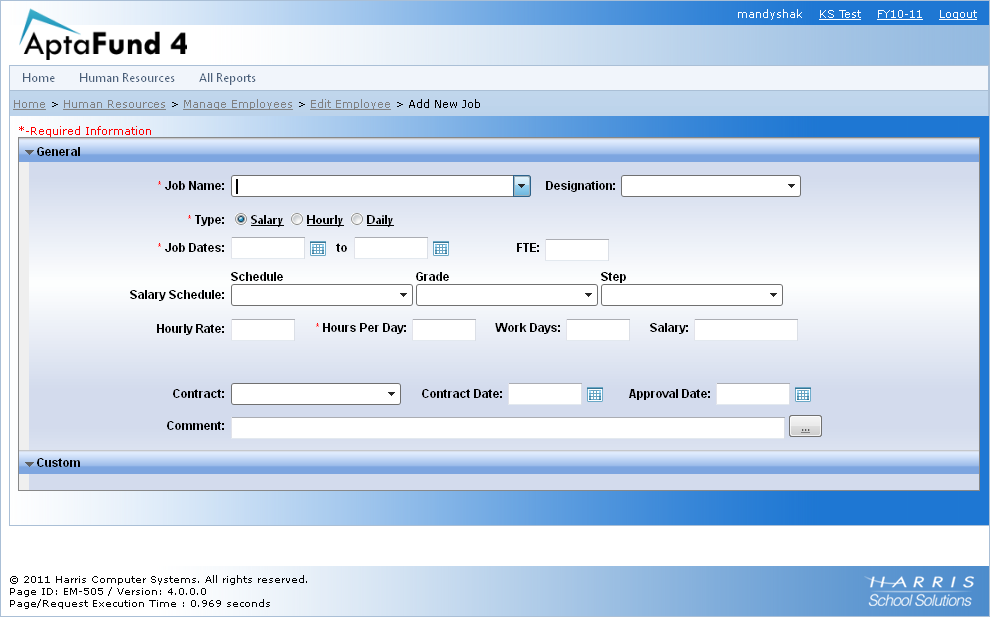Open the Schedule dropdown
Viewport: 990px width, 617px height.
321,295
